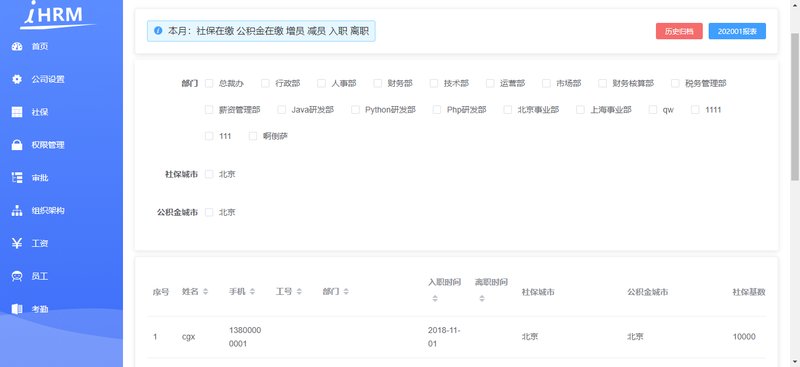Viewport: 800px width, 367px height.
Task: Click the 工资 yen icon
Action: (x=17, y=243)
